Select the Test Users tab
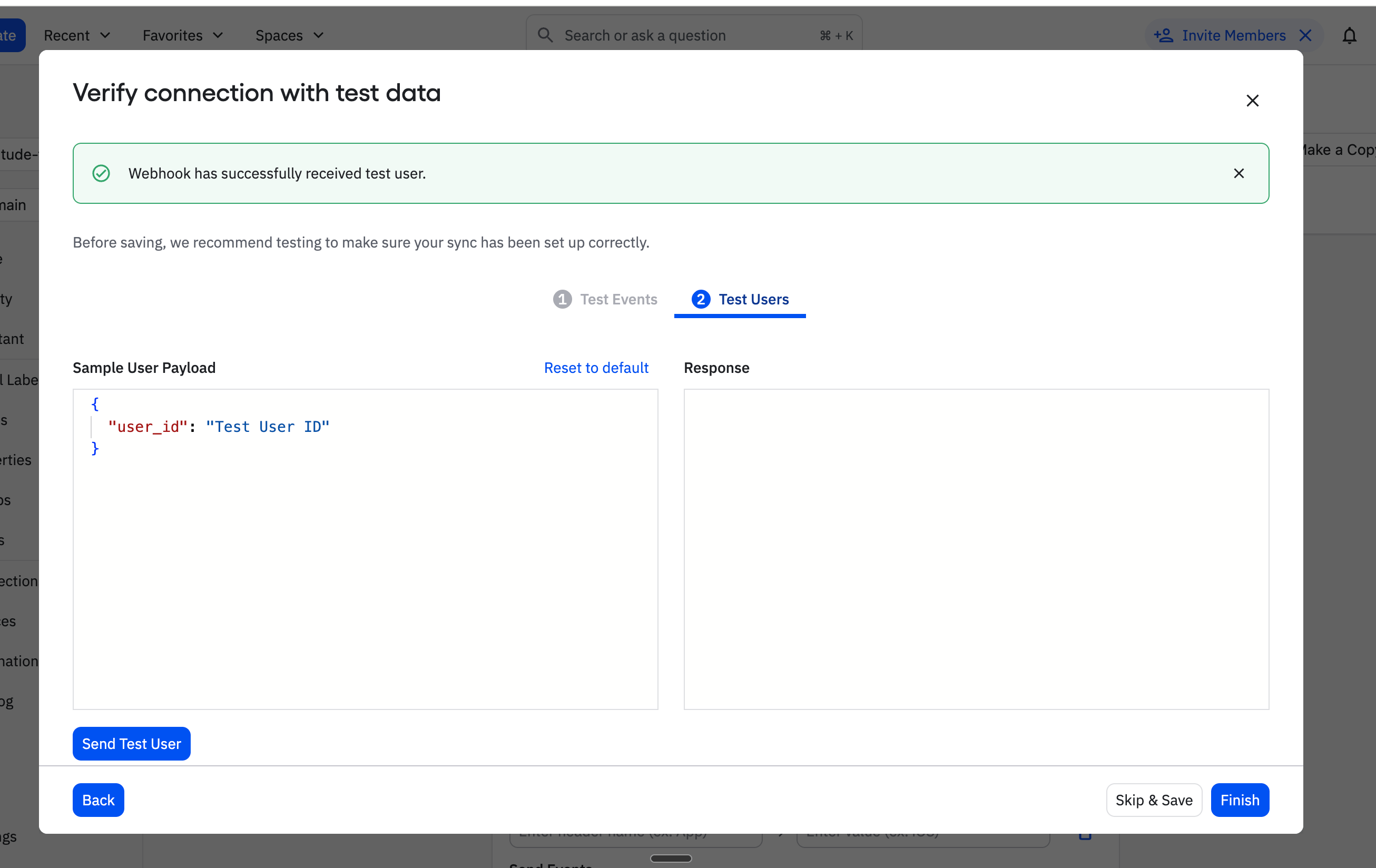 740,300
